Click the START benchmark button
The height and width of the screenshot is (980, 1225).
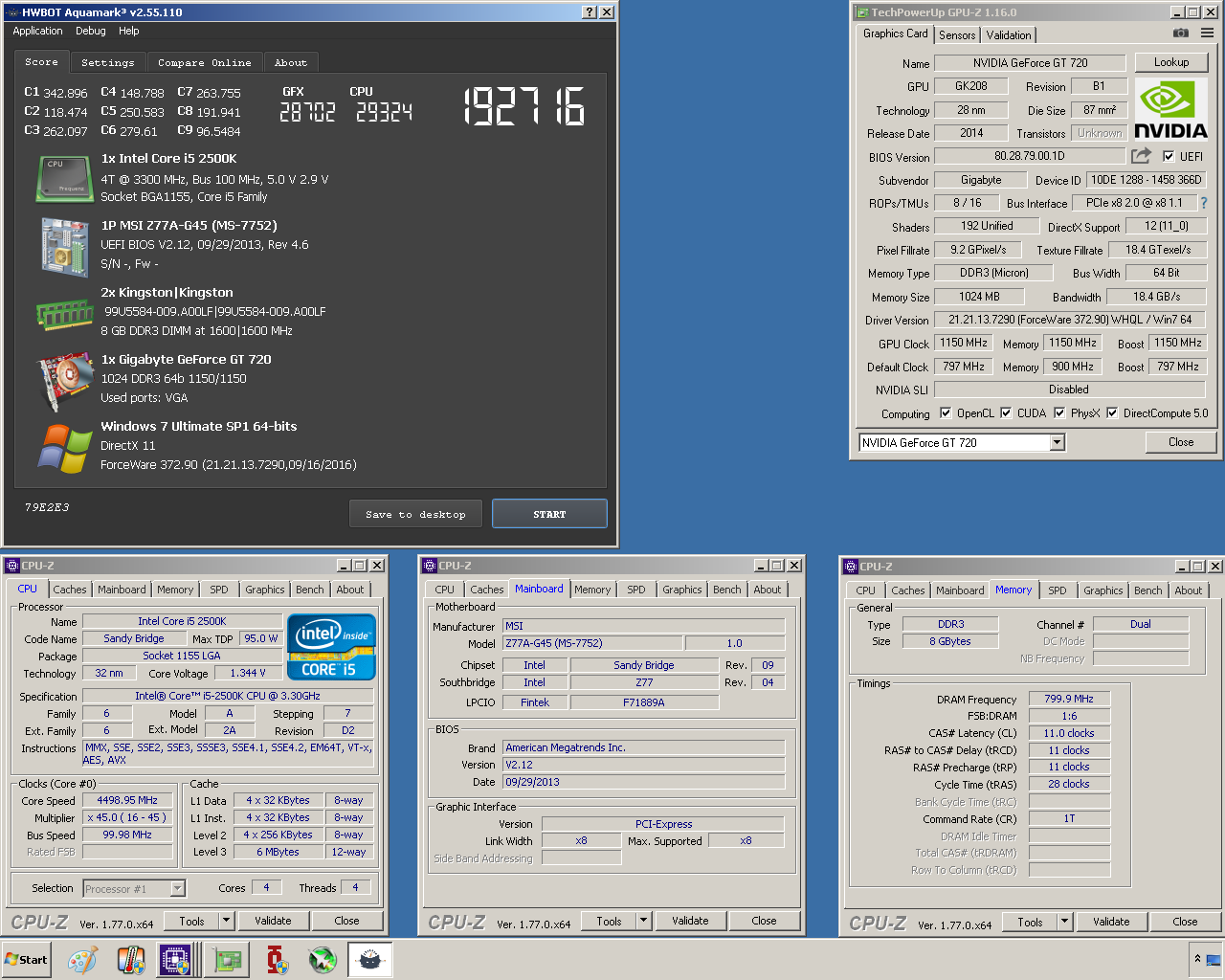point(549,514)
